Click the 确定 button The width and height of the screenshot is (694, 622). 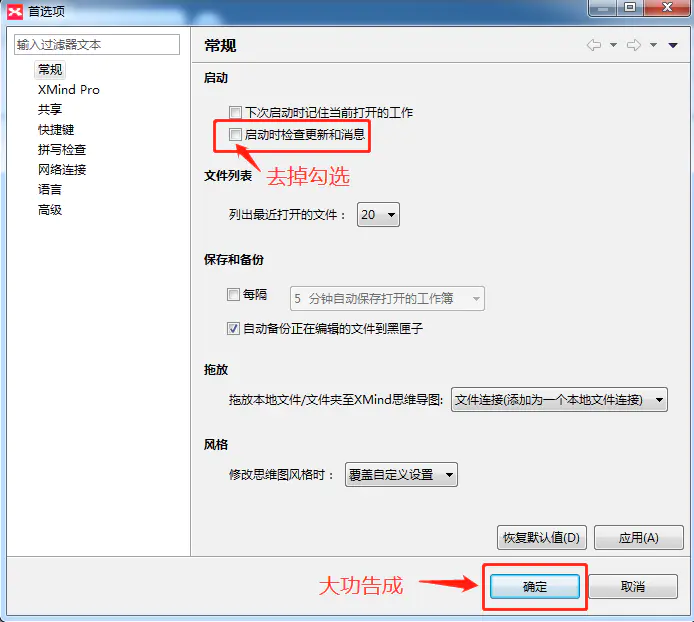pos(535,587)
